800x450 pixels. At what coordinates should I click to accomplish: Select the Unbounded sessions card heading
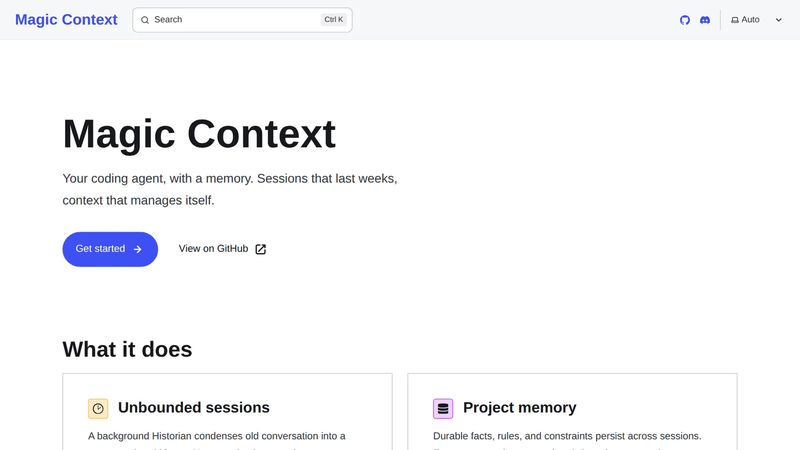coord(194,408)
